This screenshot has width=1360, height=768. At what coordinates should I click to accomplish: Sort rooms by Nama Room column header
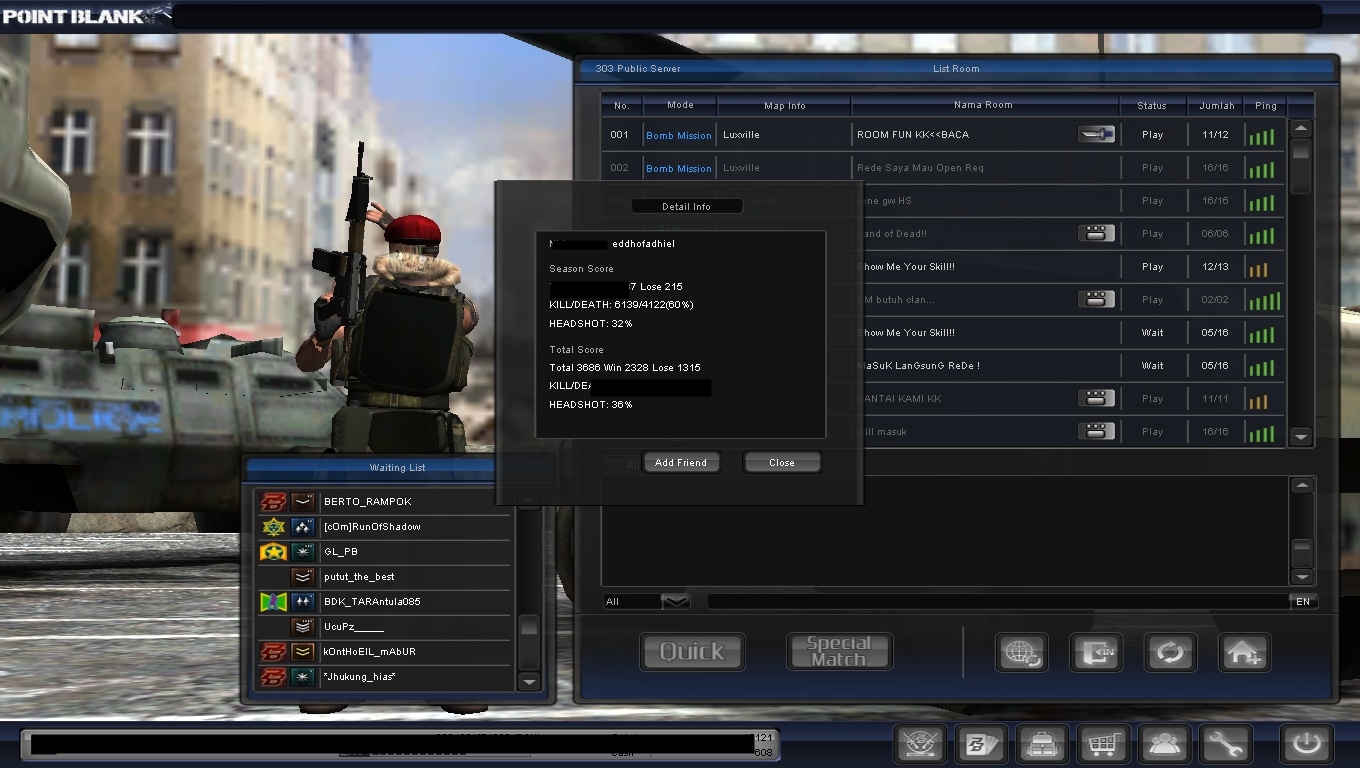point(983,105)
